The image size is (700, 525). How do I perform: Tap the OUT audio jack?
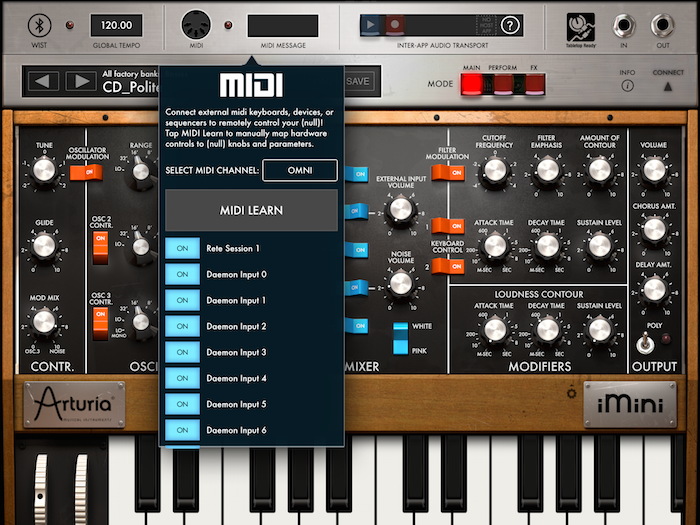click(662, 25)
